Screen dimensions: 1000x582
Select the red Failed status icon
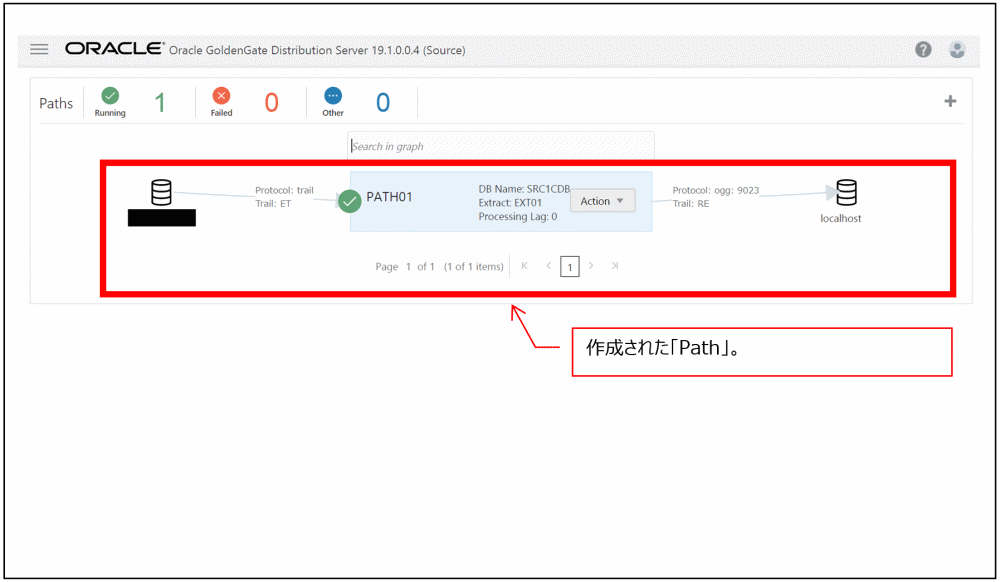pyautogui.click(x=221, y=96)
